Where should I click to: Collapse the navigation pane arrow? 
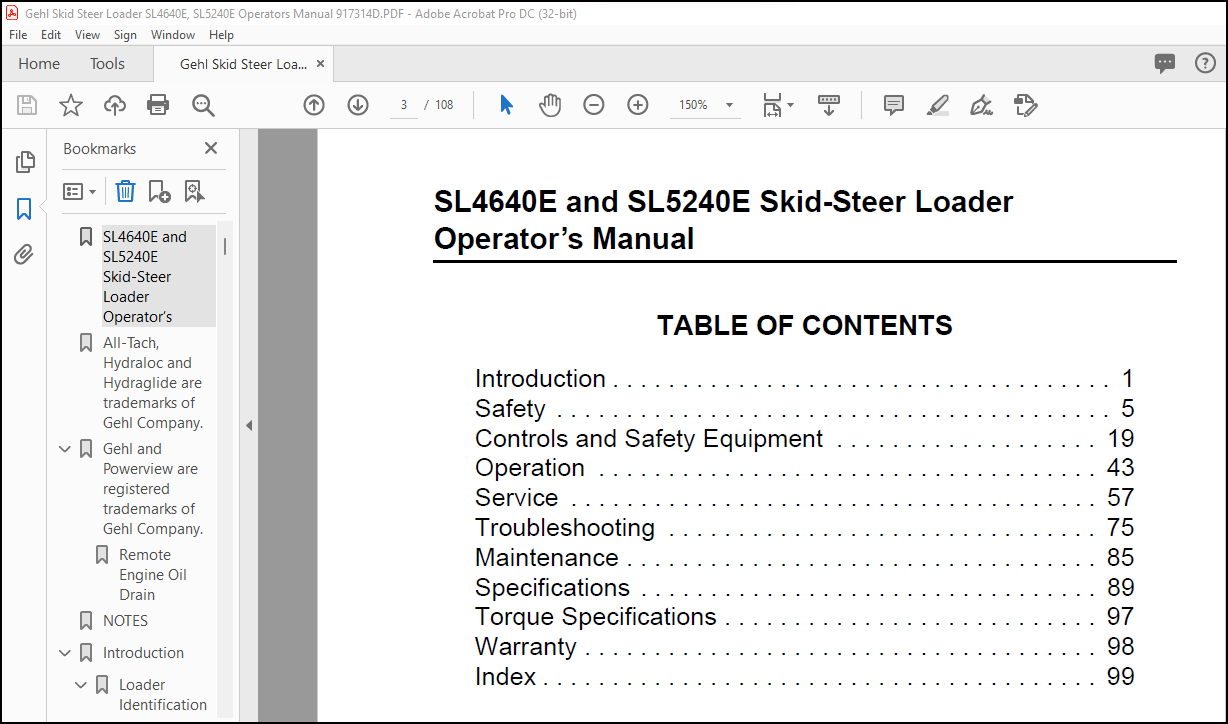[249, 425]
